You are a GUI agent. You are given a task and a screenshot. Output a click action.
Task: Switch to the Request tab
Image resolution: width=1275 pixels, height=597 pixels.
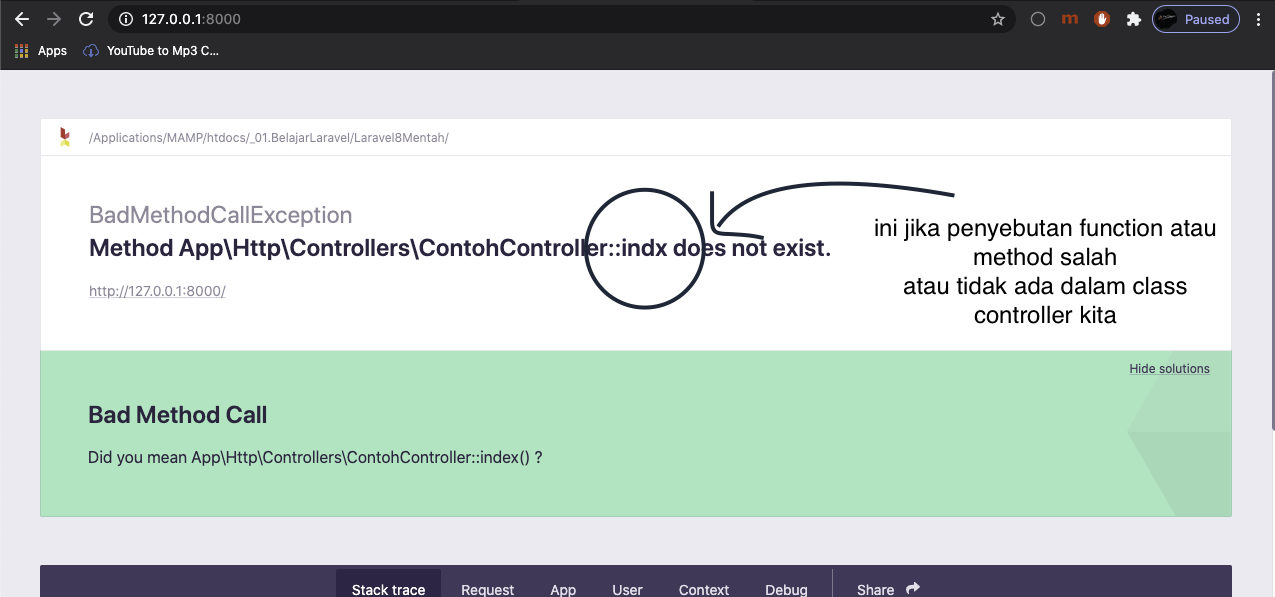pos(487,588)
